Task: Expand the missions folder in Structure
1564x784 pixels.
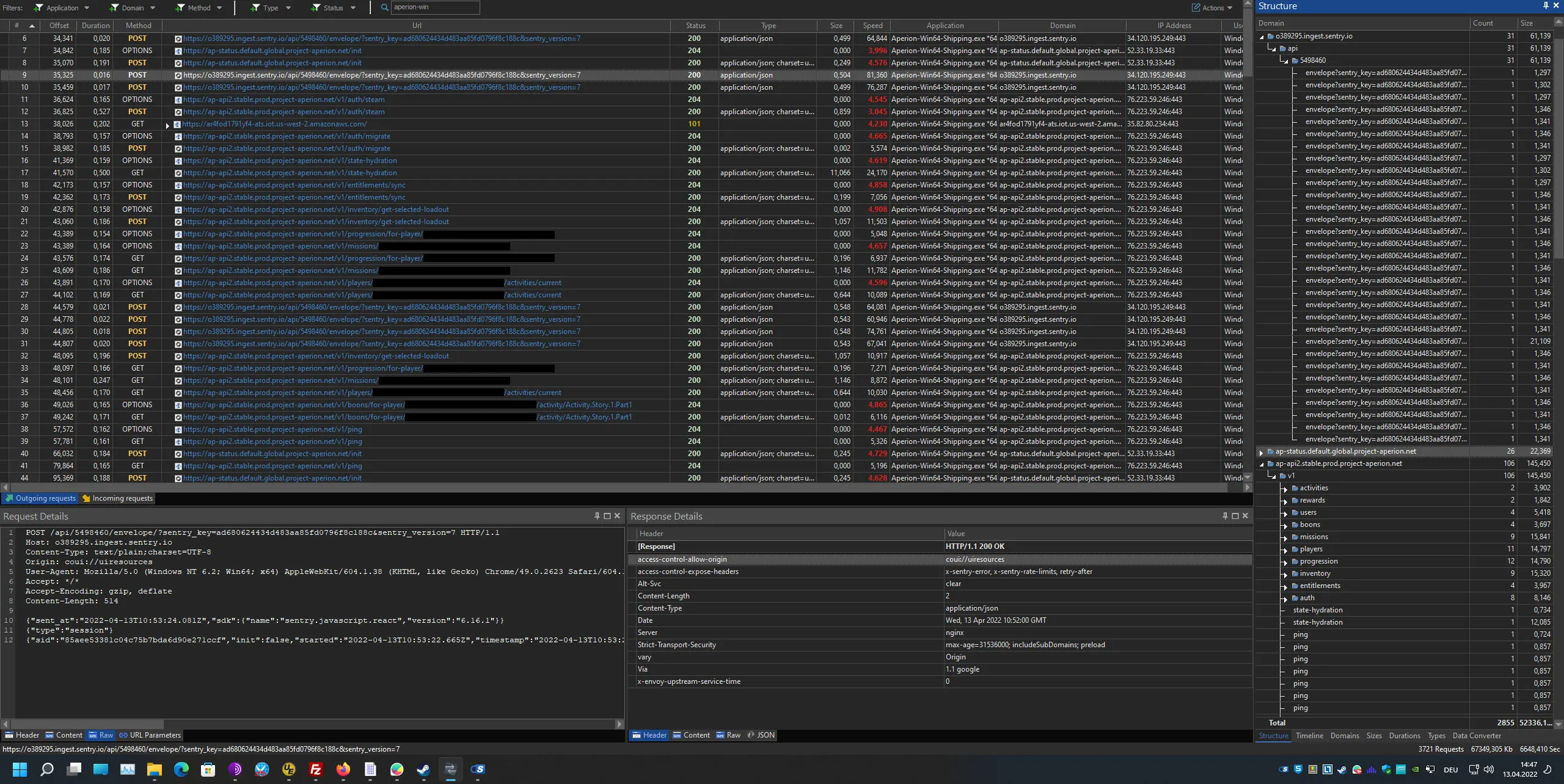Action: point(1284,537)
